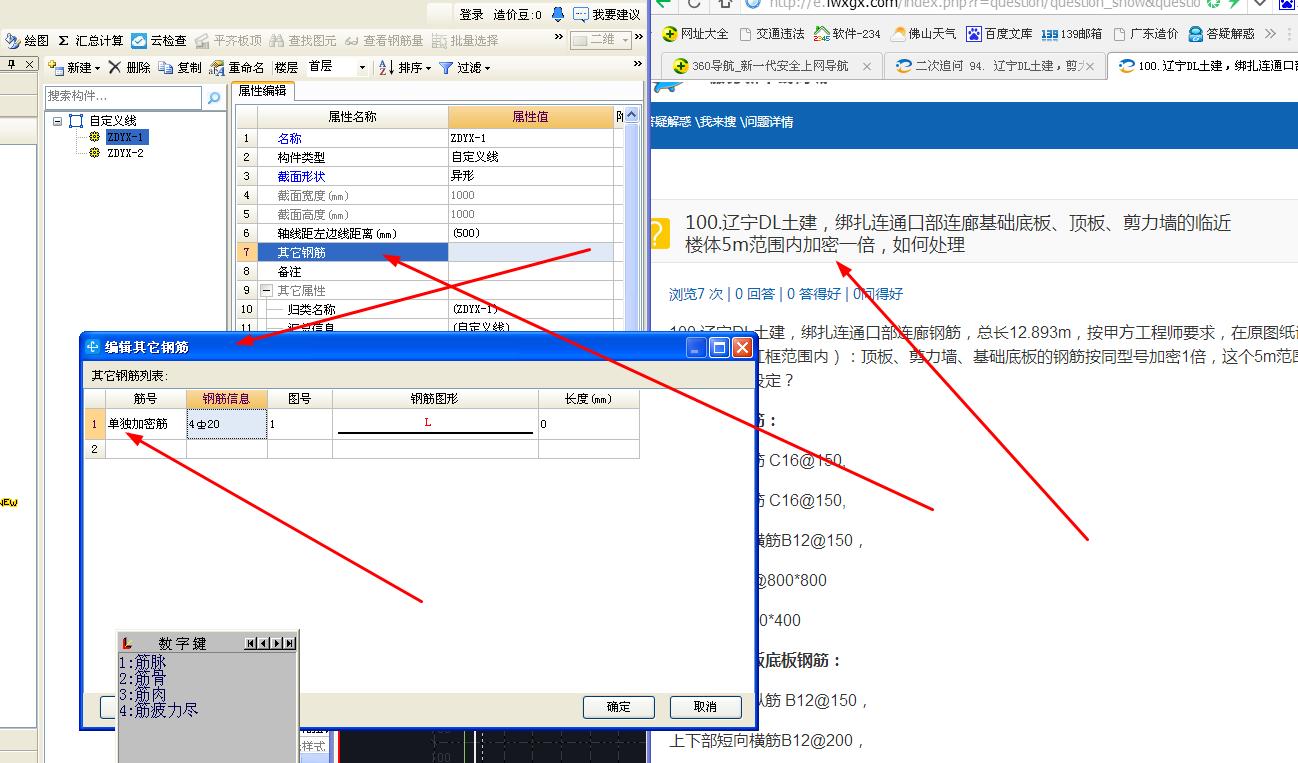Click the 复制 copy button
This screenshot has width=1298, height=763.
click(x=180, y=68)
